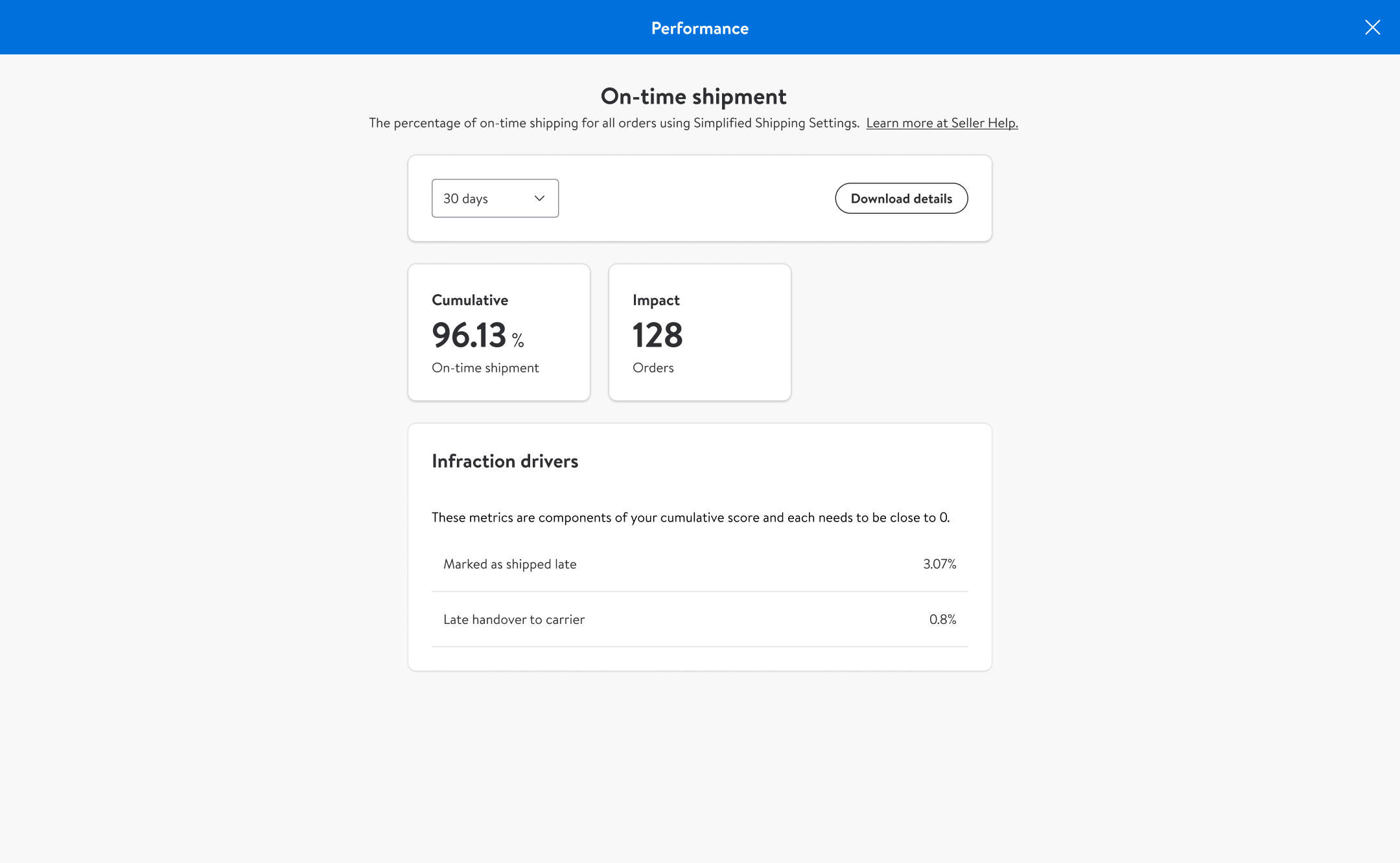This screenshot has width=1400, height=863.
Task: Click the Orders label under Impact
Action: (653, 368)
